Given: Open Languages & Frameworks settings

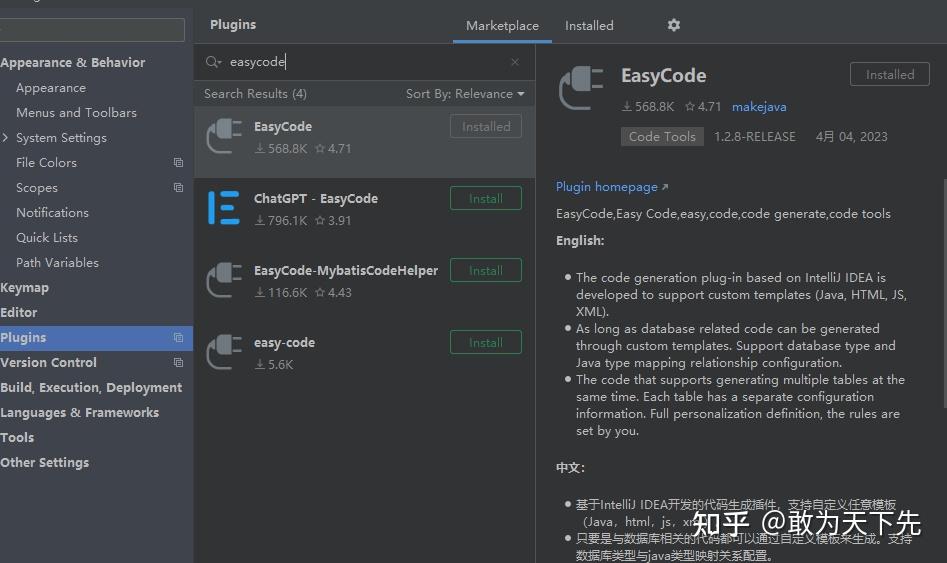Looking at the screenshot, I should pos(80,413).
